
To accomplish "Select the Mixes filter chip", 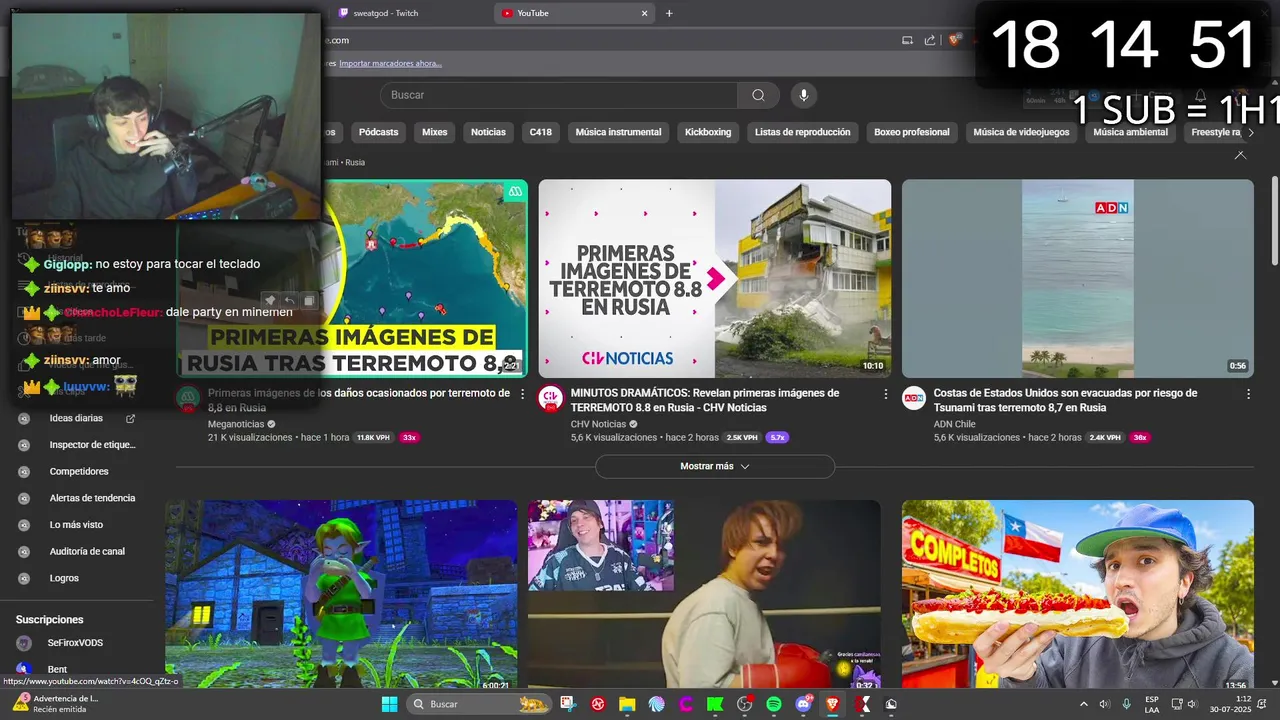I will point(434,132).
